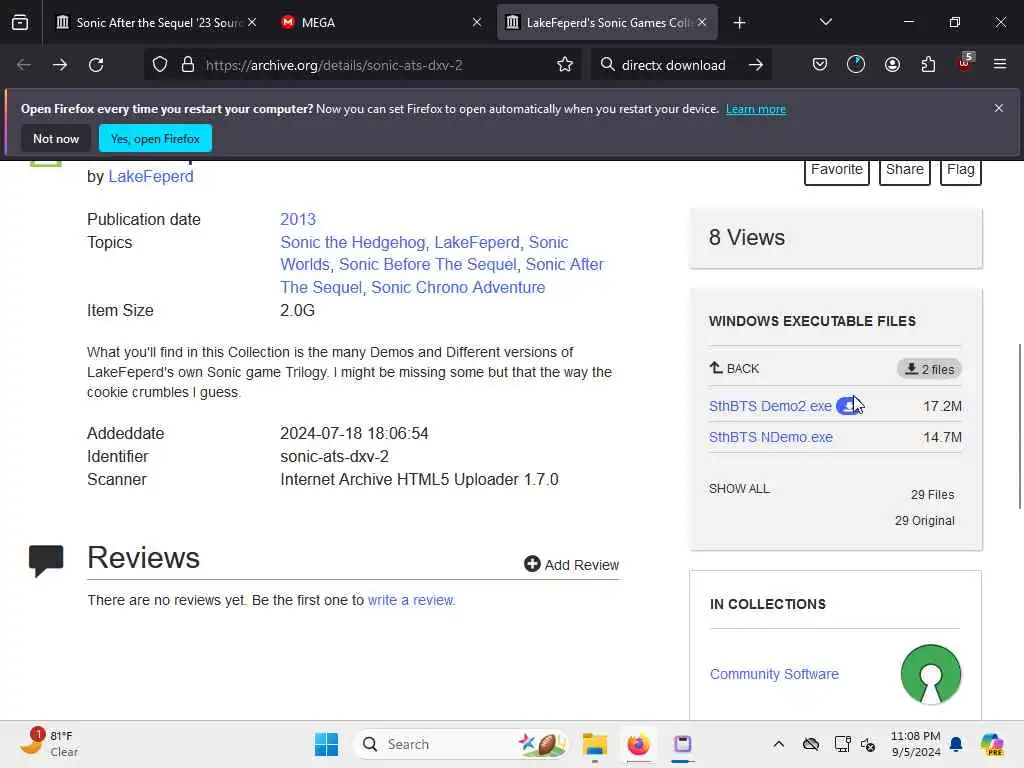Open Firefox application menu hamburger
This screenshot has width=1024, height=768.
[1000, 65]
